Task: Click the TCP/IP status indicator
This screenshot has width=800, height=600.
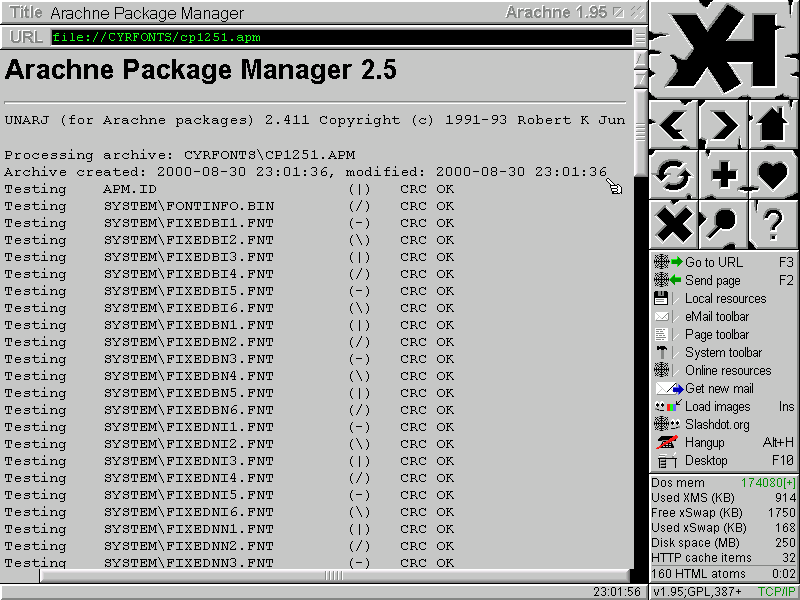Action: point(777,592)
